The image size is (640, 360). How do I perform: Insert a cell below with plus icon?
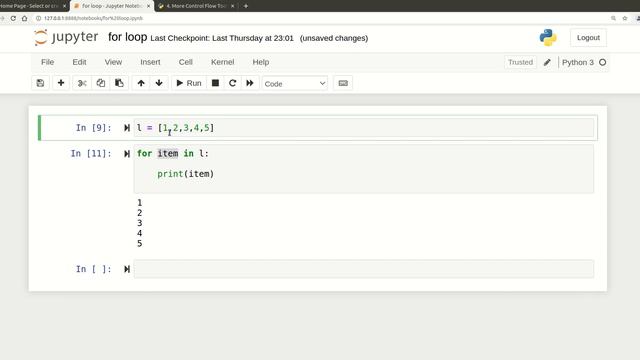pyautogui.click(x=61, y=83)
